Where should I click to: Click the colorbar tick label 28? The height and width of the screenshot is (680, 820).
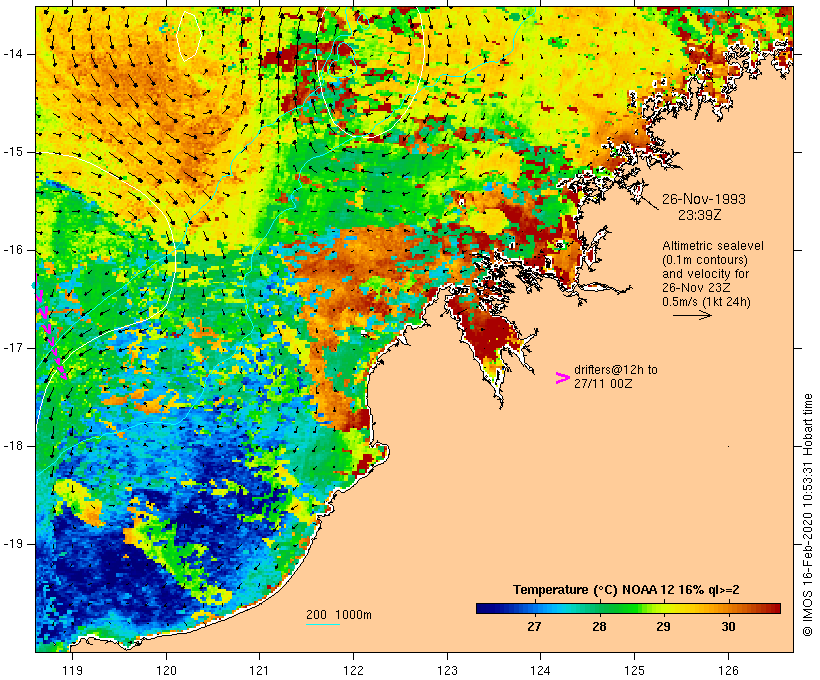click(599, 626)
